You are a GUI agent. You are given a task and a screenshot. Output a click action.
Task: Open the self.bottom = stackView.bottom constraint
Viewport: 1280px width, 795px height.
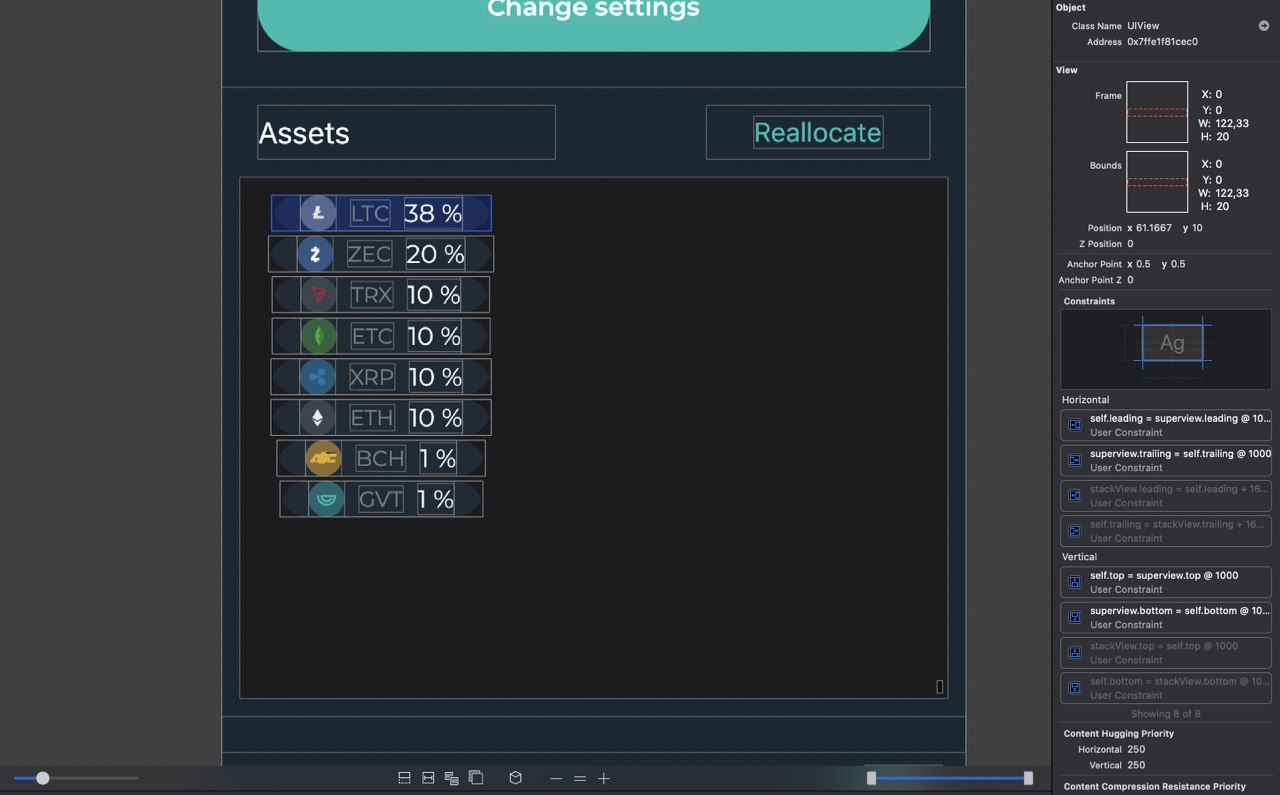1166,688
